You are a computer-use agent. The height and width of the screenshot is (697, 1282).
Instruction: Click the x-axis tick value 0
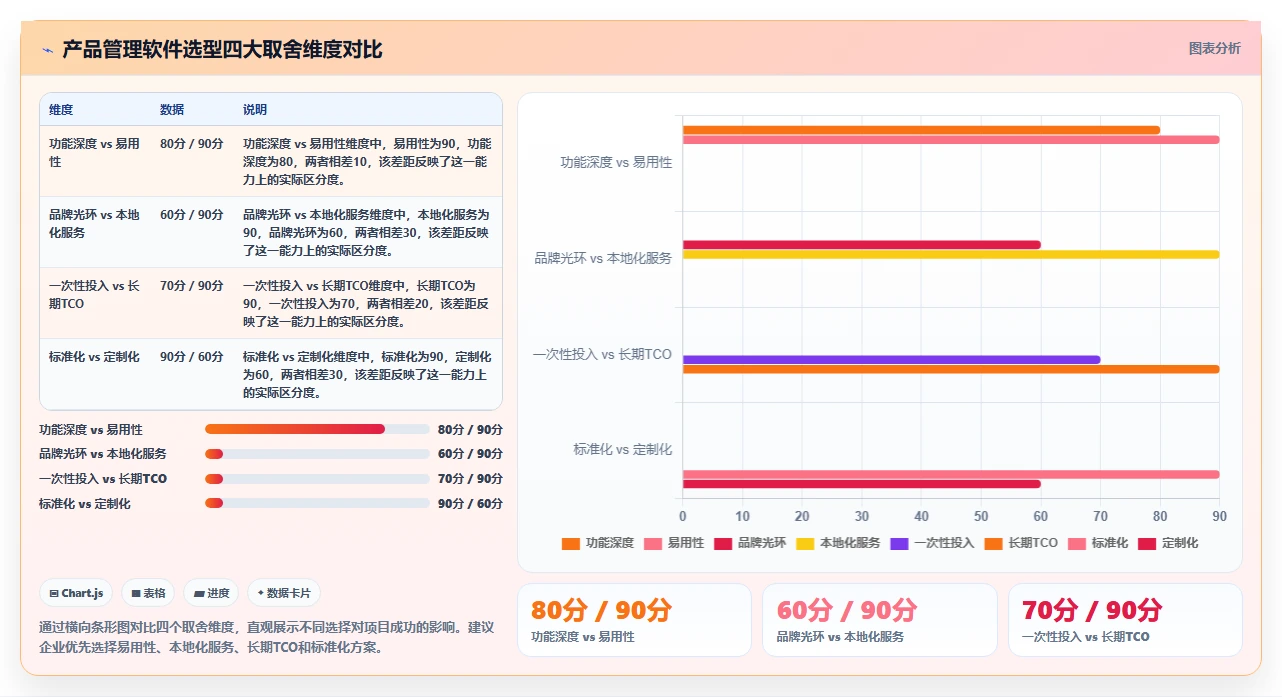[683, 517]
